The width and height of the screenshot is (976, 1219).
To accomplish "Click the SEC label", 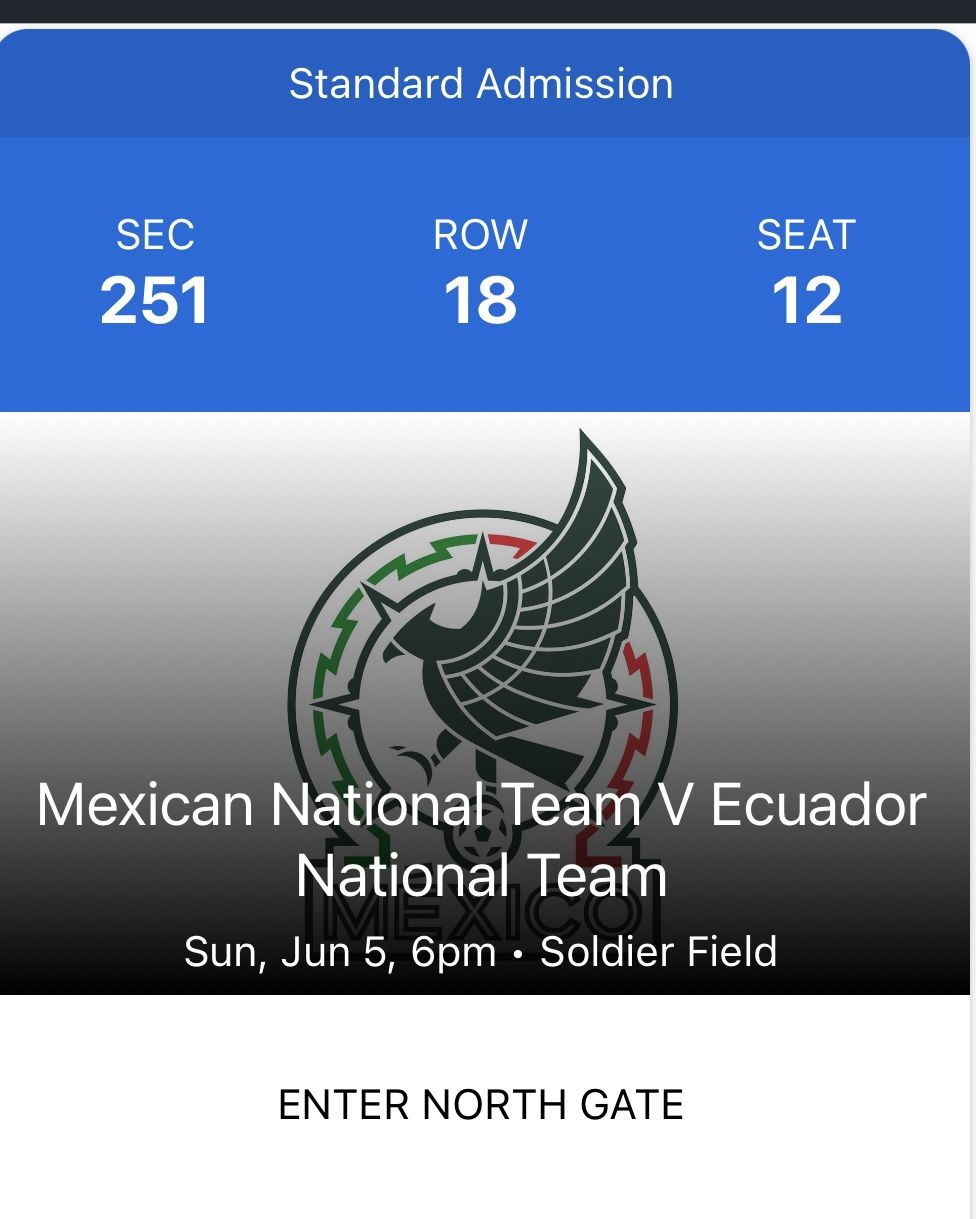I will [x=155, y=235].
